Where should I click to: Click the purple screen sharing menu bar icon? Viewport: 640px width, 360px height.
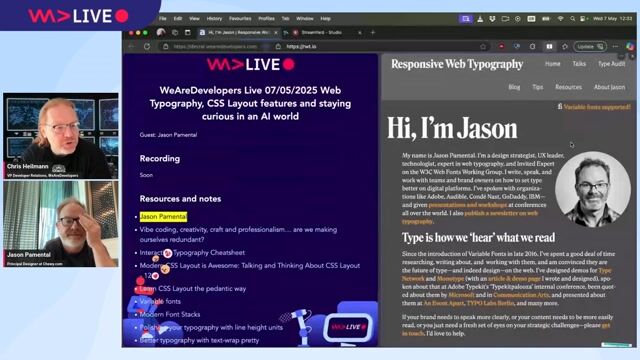point(466,19)
